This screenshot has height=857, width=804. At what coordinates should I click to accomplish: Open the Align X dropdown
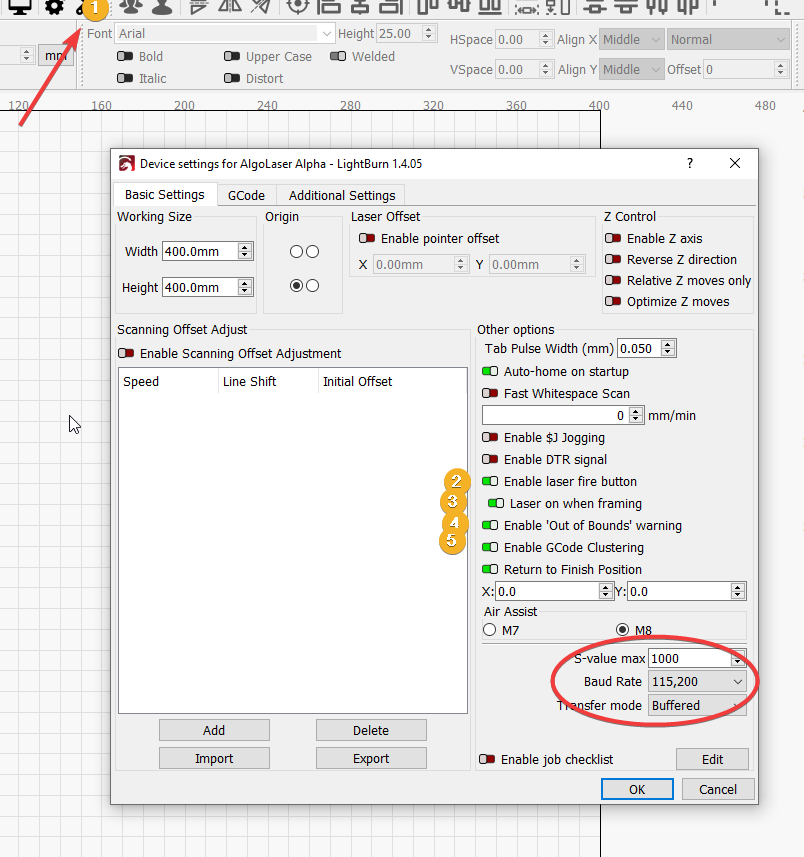(632, 39)
